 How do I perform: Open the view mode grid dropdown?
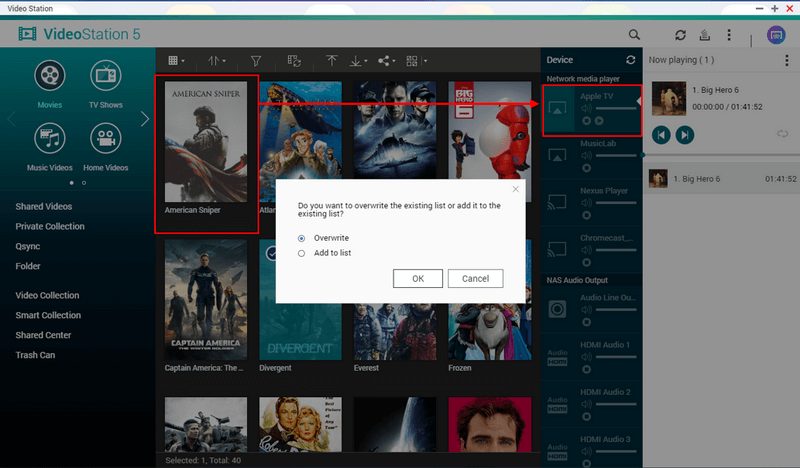[176, 61]
